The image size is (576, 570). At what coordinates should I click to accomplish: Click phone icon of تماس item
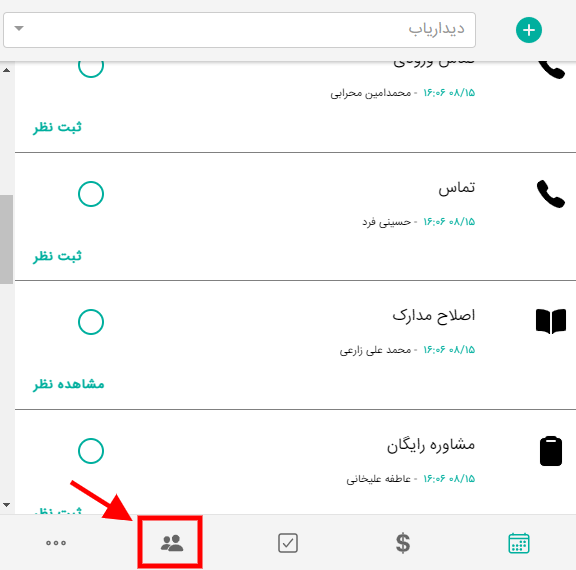[x=551, y=194]
